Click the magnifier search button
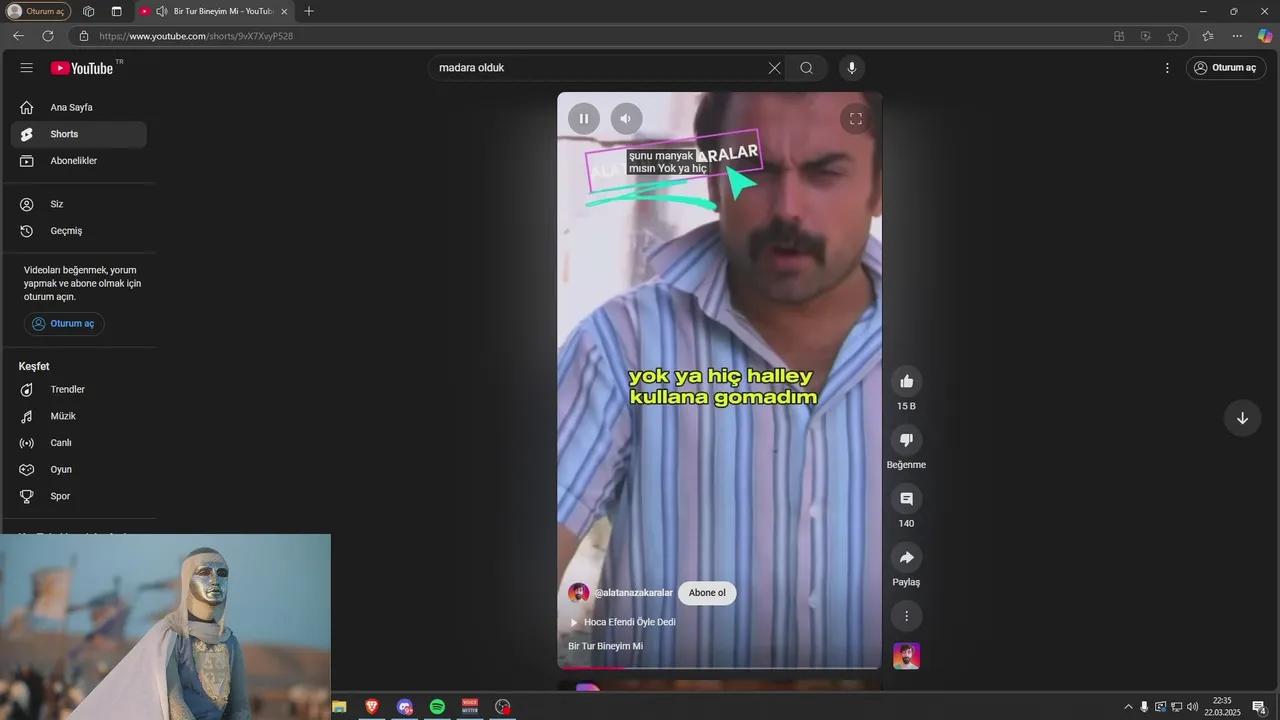Viewport: 1280px width, 720px height. (806, 68)
